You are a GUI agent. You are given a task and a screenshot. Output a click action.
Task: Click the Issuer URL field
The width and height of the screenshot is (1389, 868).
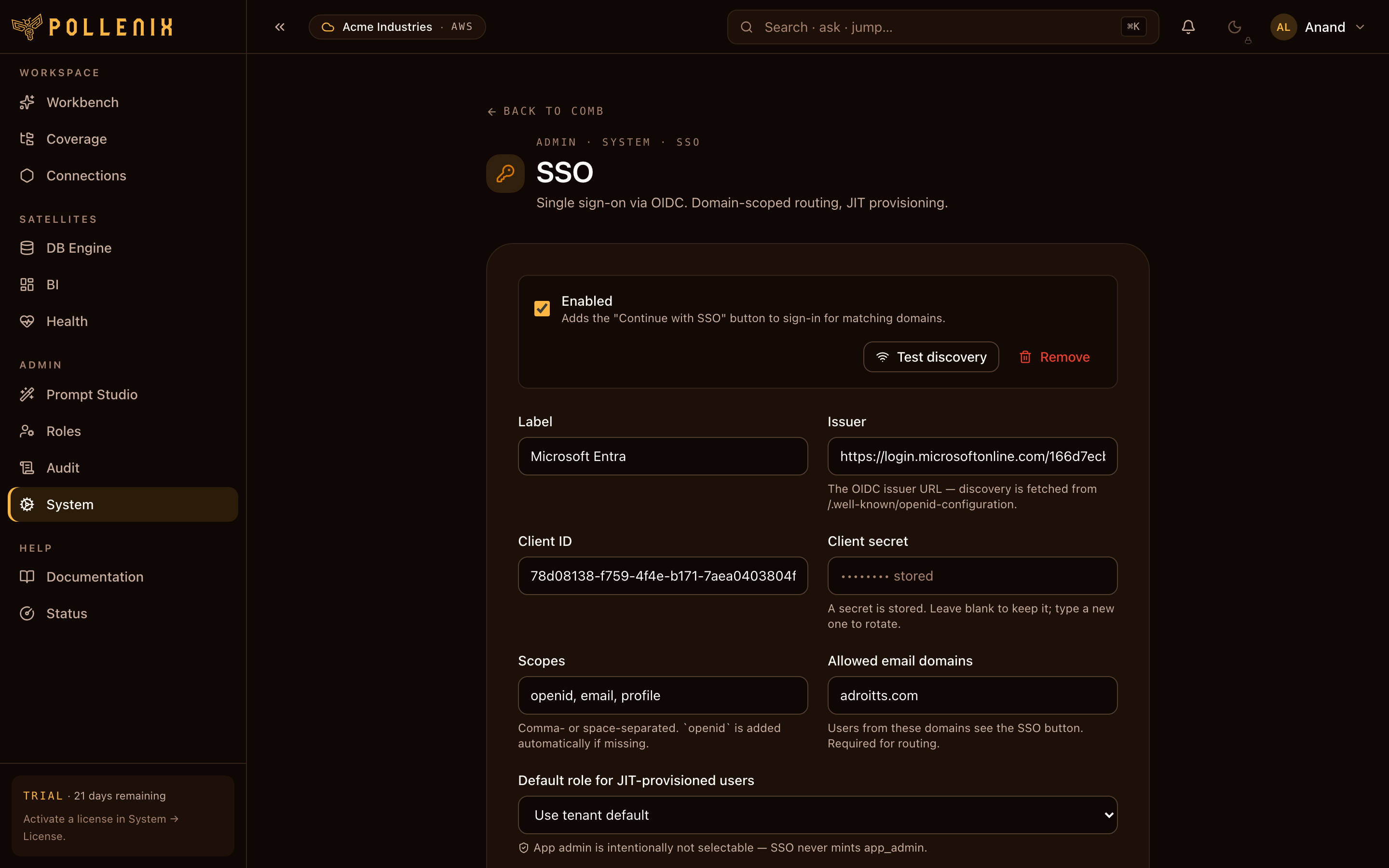[972, 456]
